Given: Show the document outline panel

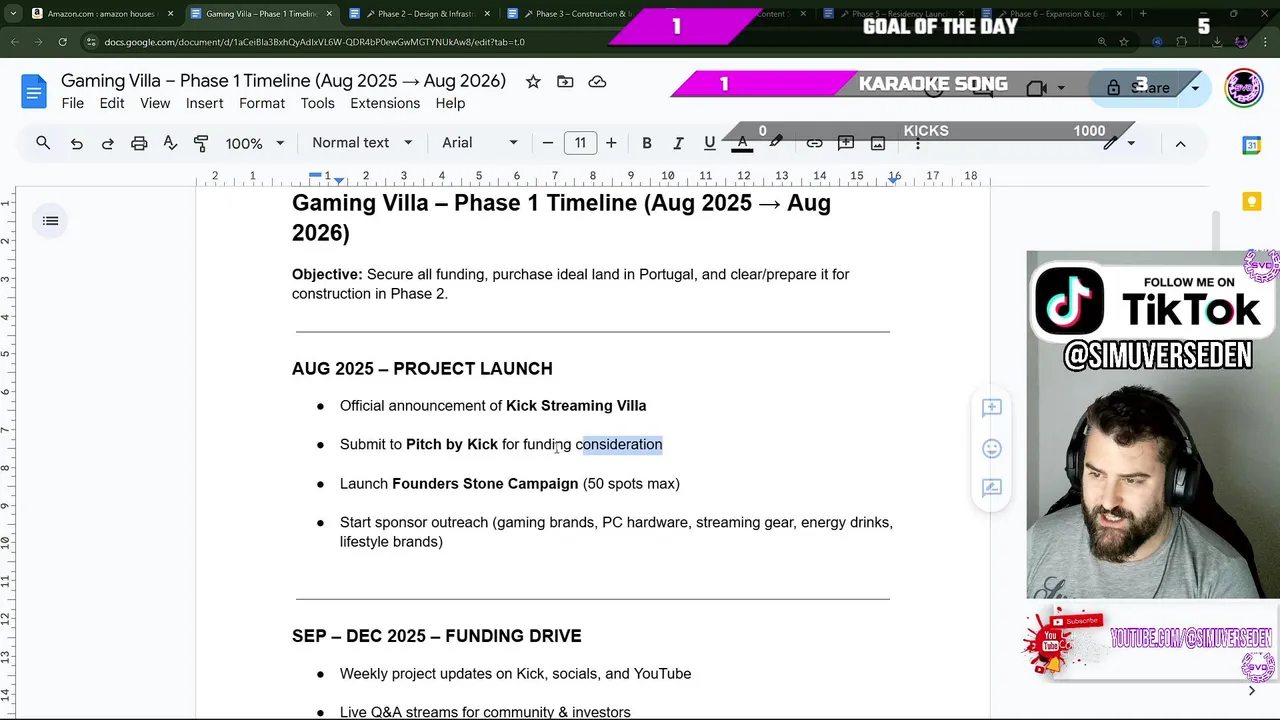Looking at the screenshot, I should click(x=51, y=221).
